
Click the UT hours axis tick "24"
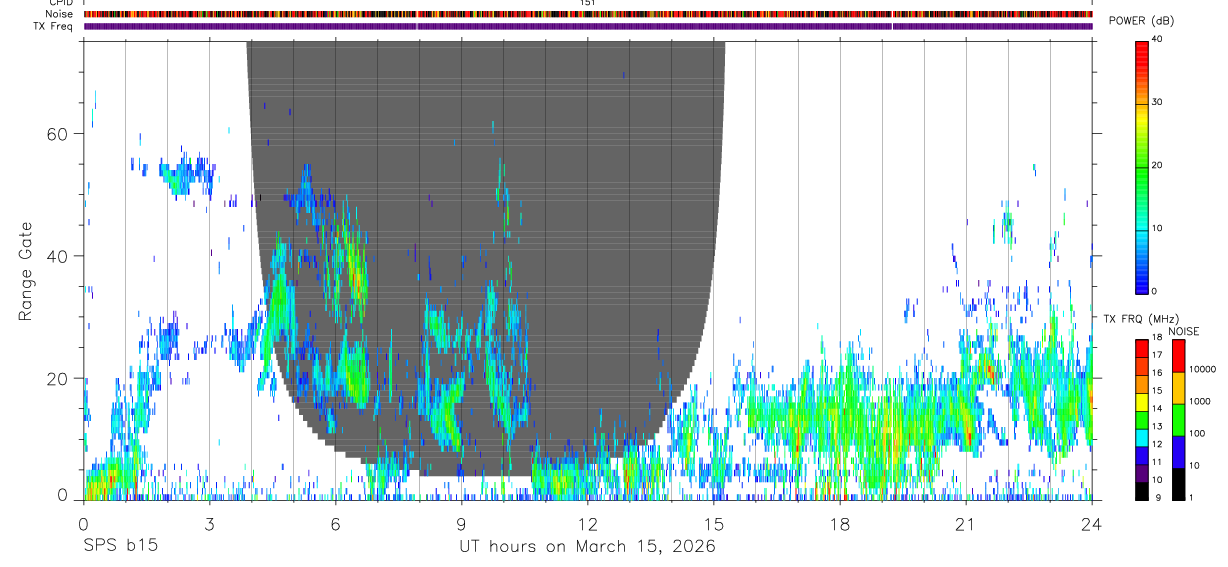pyautogui.click(x=1091, y=523)
